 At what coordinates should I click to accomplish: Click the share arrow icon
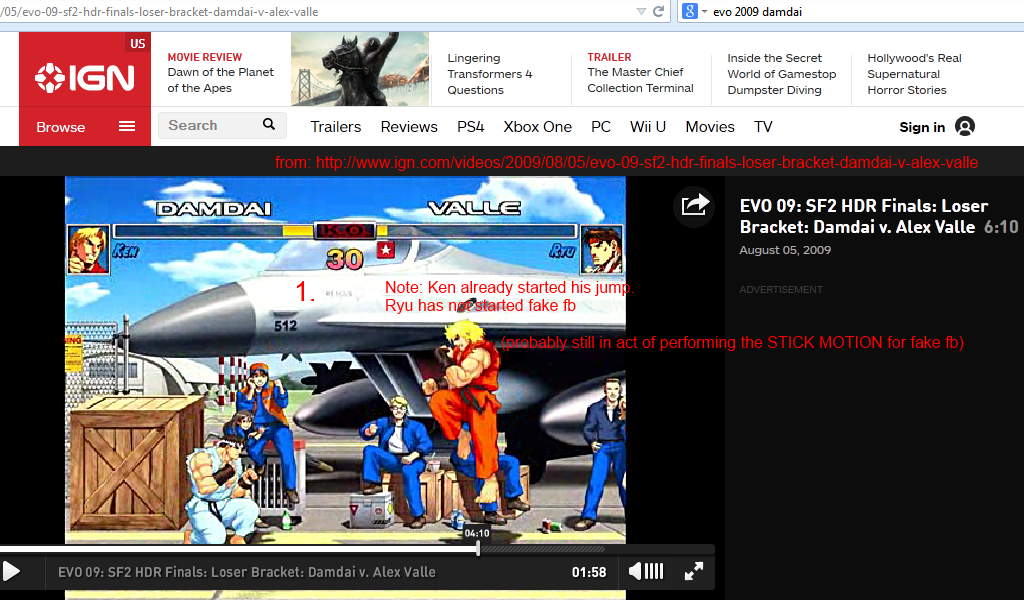pos(694,206)
